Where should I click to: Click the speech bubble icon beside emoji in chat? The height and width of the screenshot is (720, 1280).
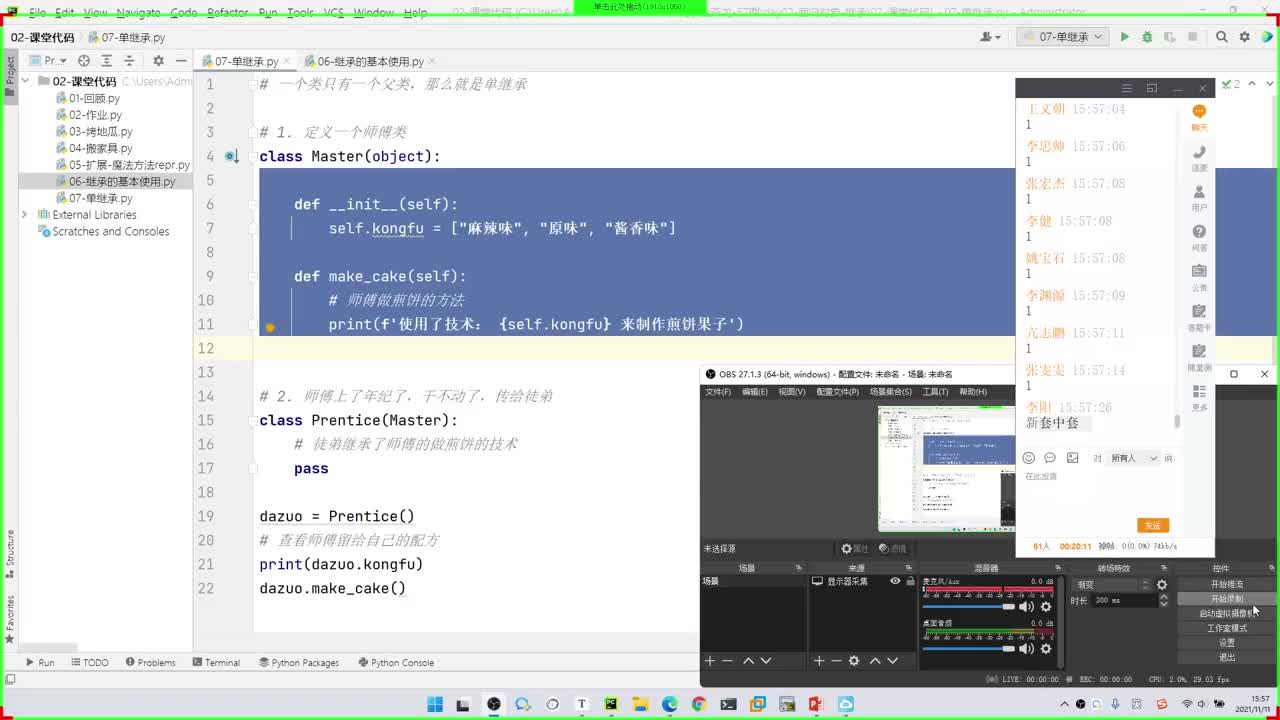(x=1050, y=458)
